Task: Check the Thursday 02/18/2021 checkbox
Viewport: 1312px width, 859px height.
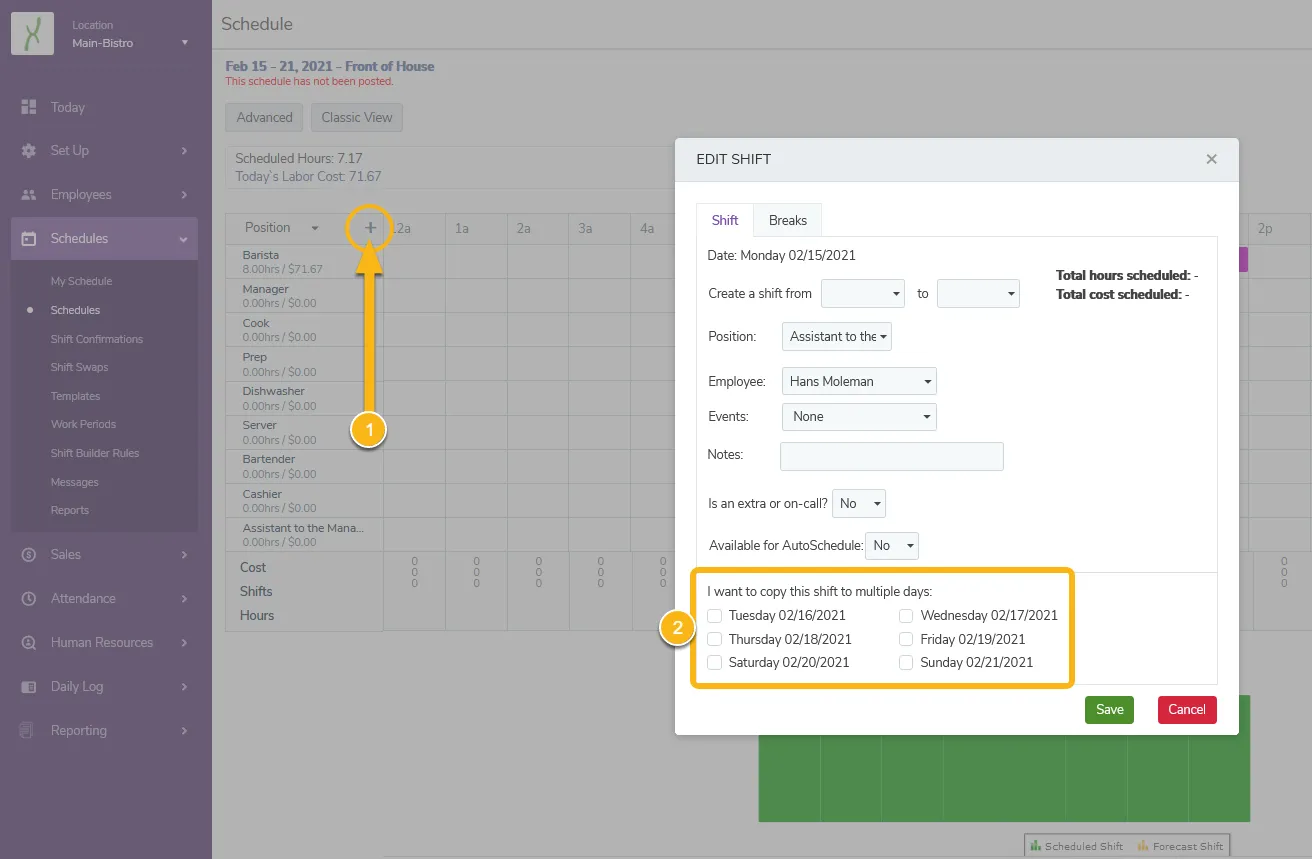Action: 714,639
